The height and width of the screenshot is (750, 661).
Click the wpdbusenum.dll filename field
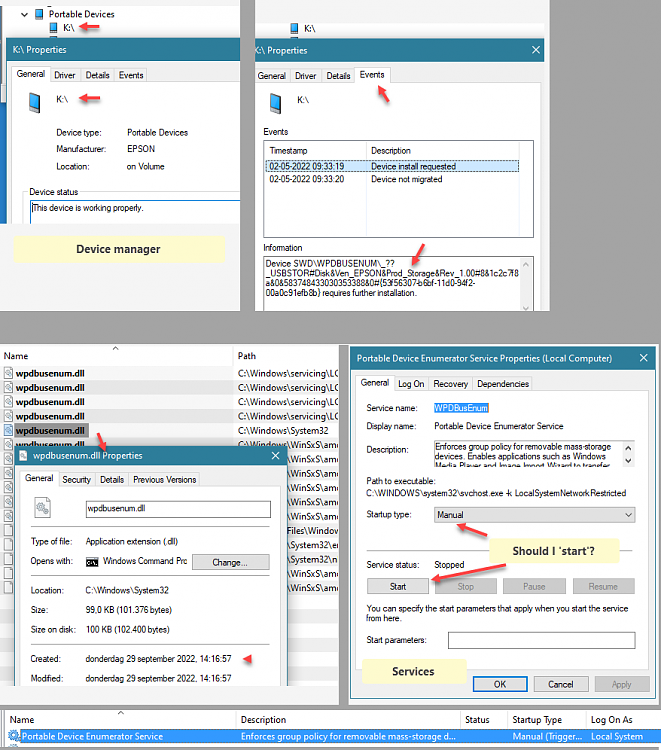tap(178, 509)
